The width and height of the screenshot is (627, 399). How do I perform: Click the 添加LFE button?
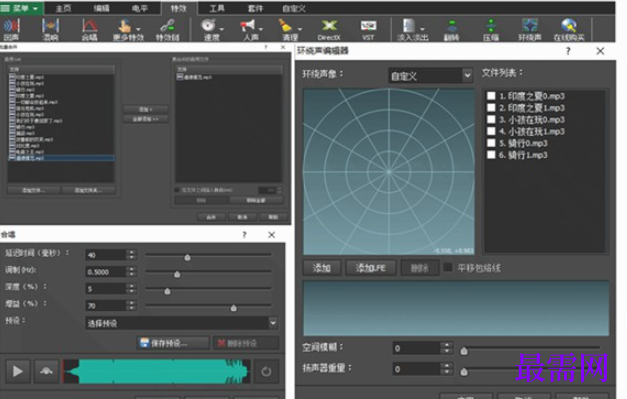[371, 268]
